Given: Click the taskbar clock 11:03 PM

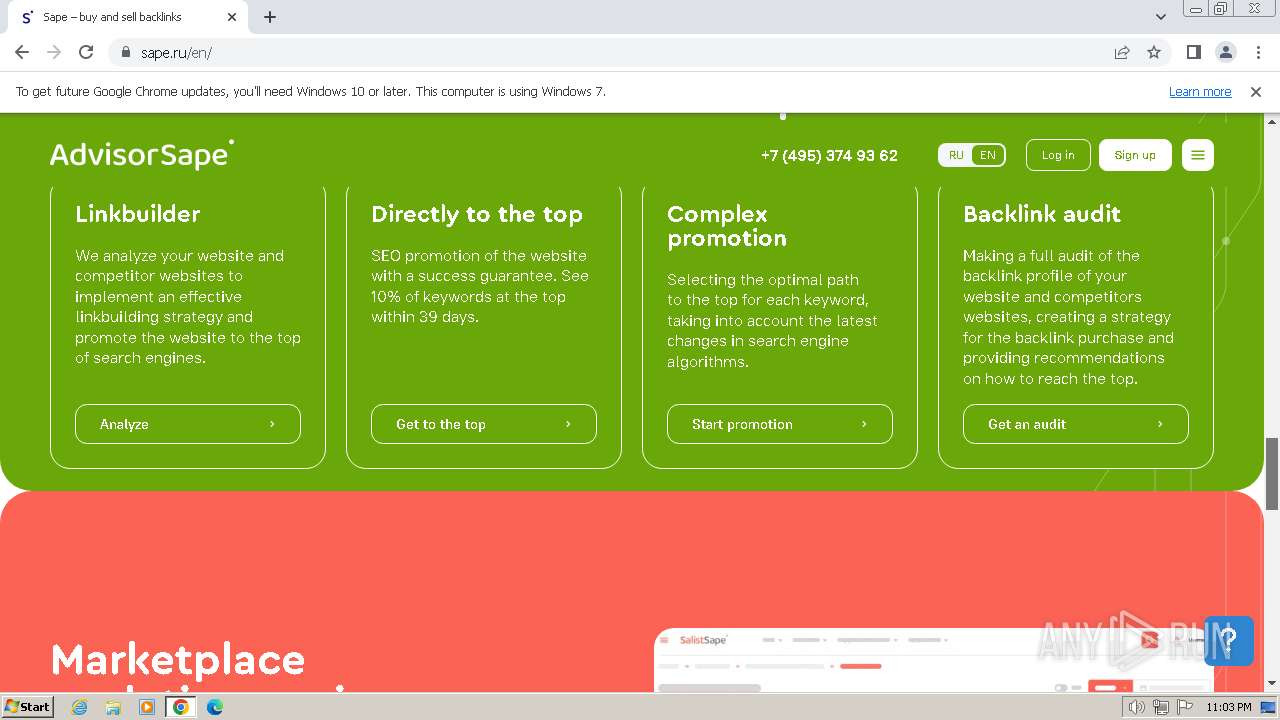Looking at the screenshot, I should point(1229,707).
